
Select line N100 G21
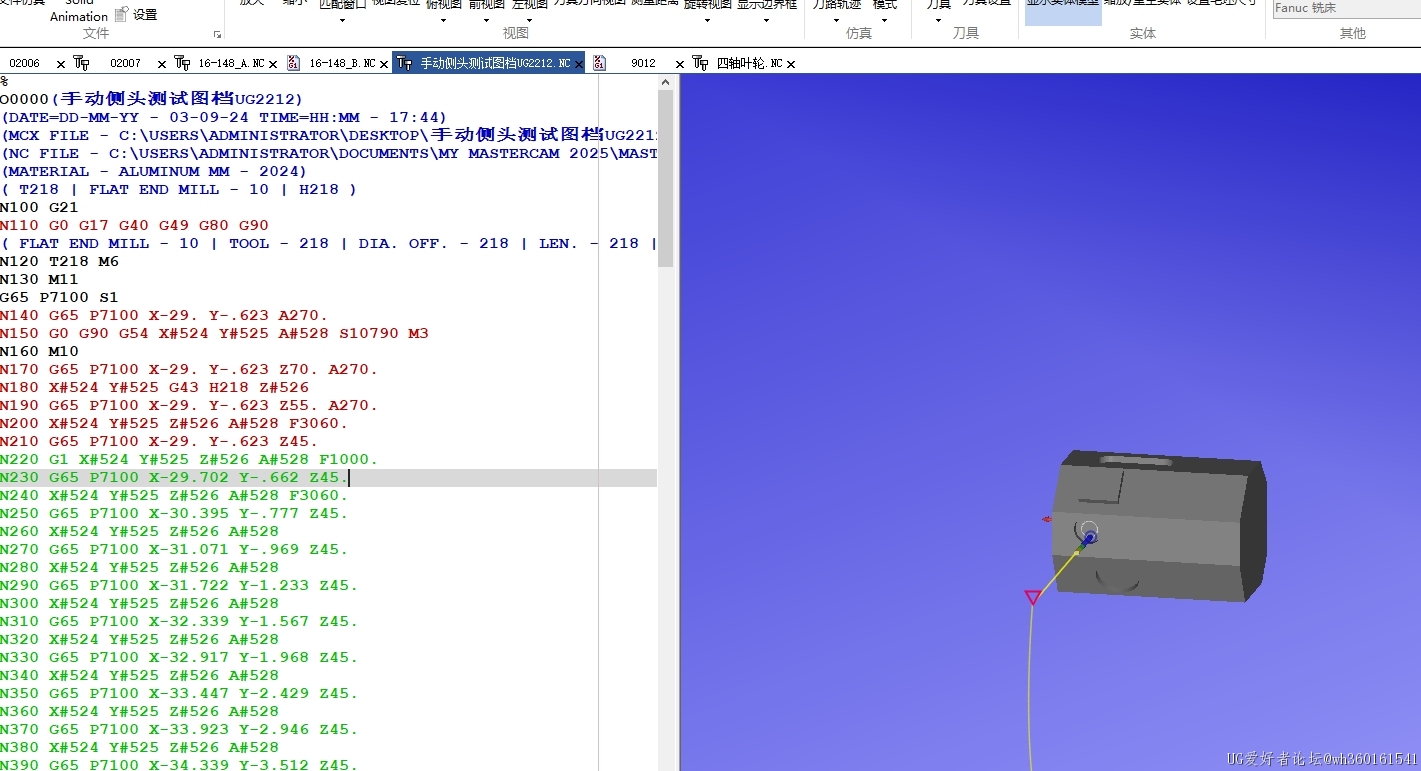click(39, 208)
